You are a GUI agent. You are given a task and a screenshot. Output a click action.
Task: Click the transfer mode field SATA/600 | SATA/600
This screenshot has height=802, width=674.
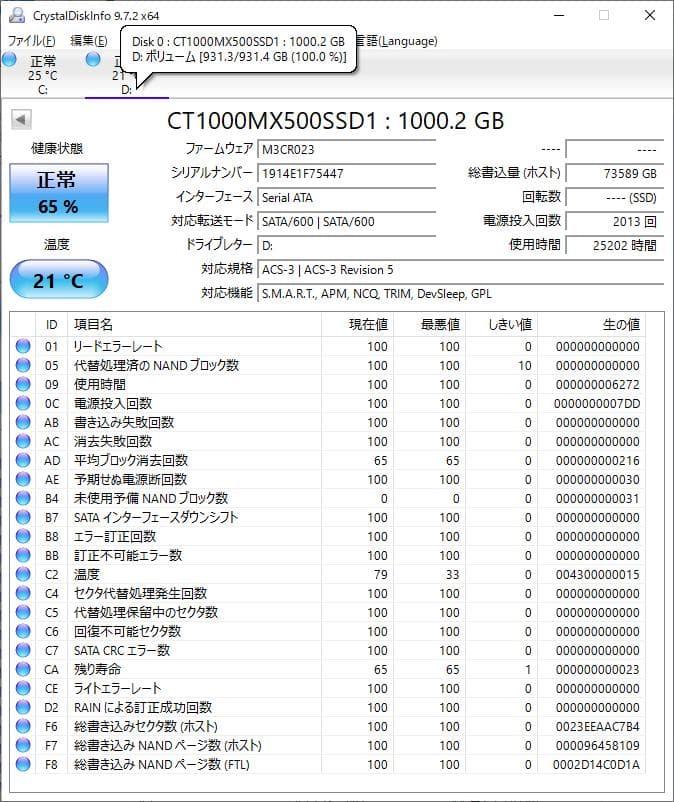[x=346, y=221]
